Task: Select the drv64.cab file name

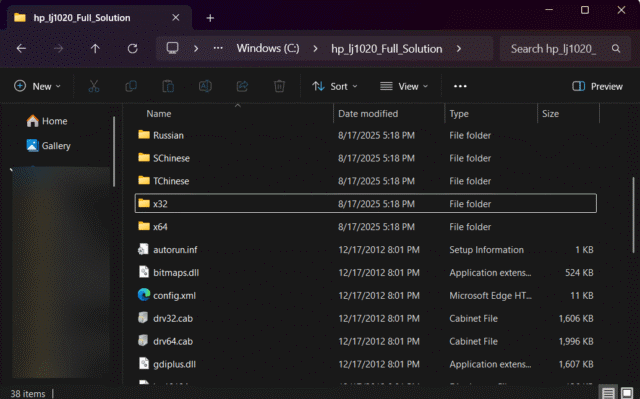Action: click(173, 341)
